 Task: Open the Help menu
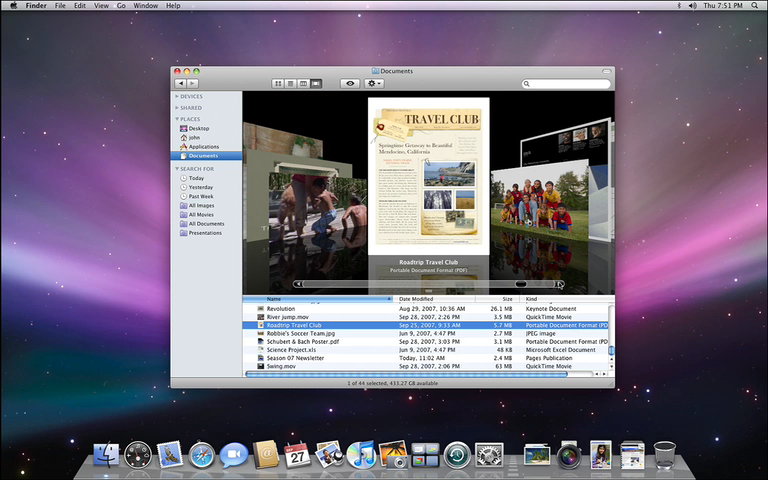(173, 5)
